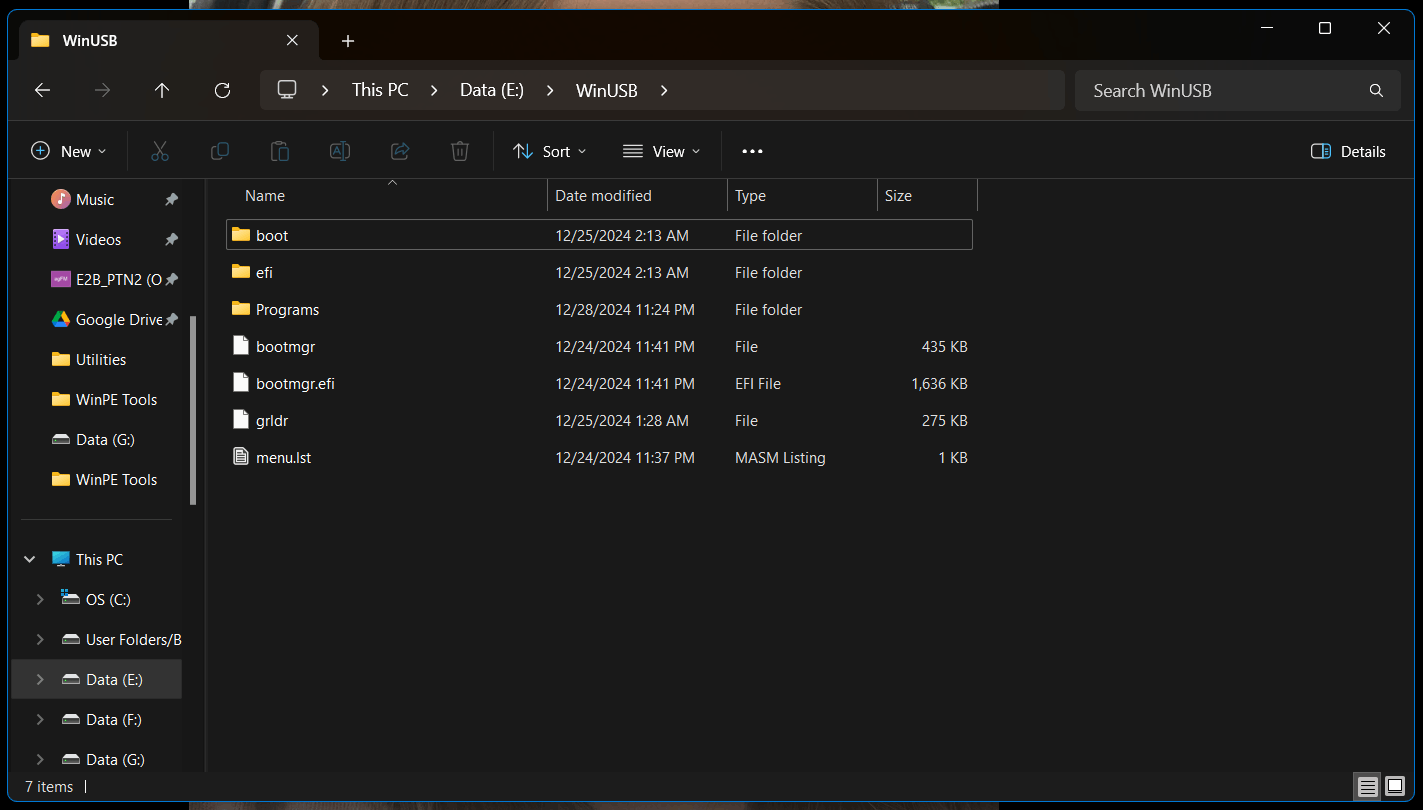Click the Rename icon in toolbar
The image size is (1423, 810).
coord(340,151)
